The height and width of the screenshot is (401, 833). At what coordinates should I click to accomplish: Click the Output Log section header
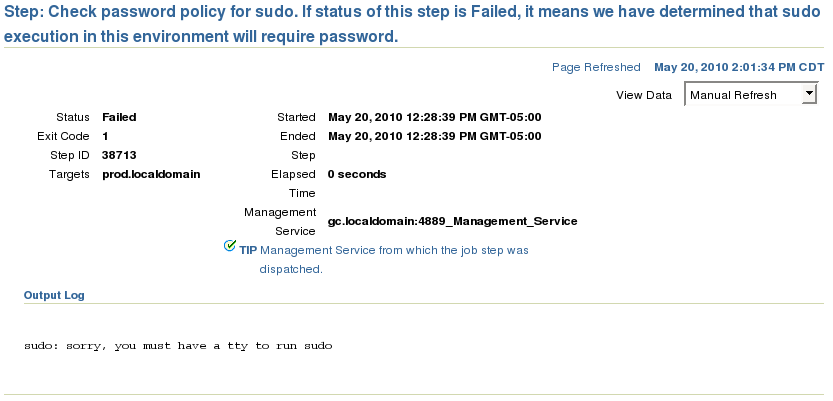click(x=54, y=295)
